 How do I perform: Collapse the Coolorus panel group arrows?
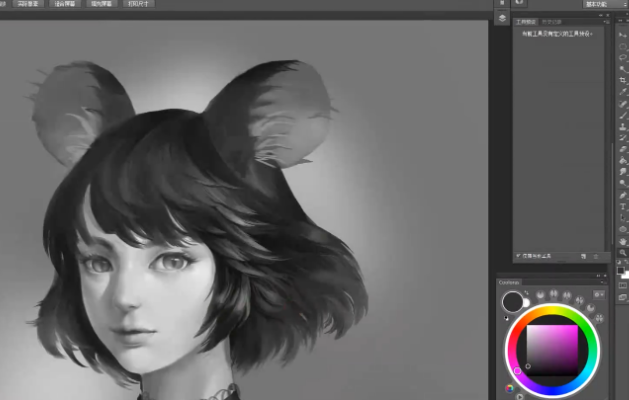(x=598, y=276)
